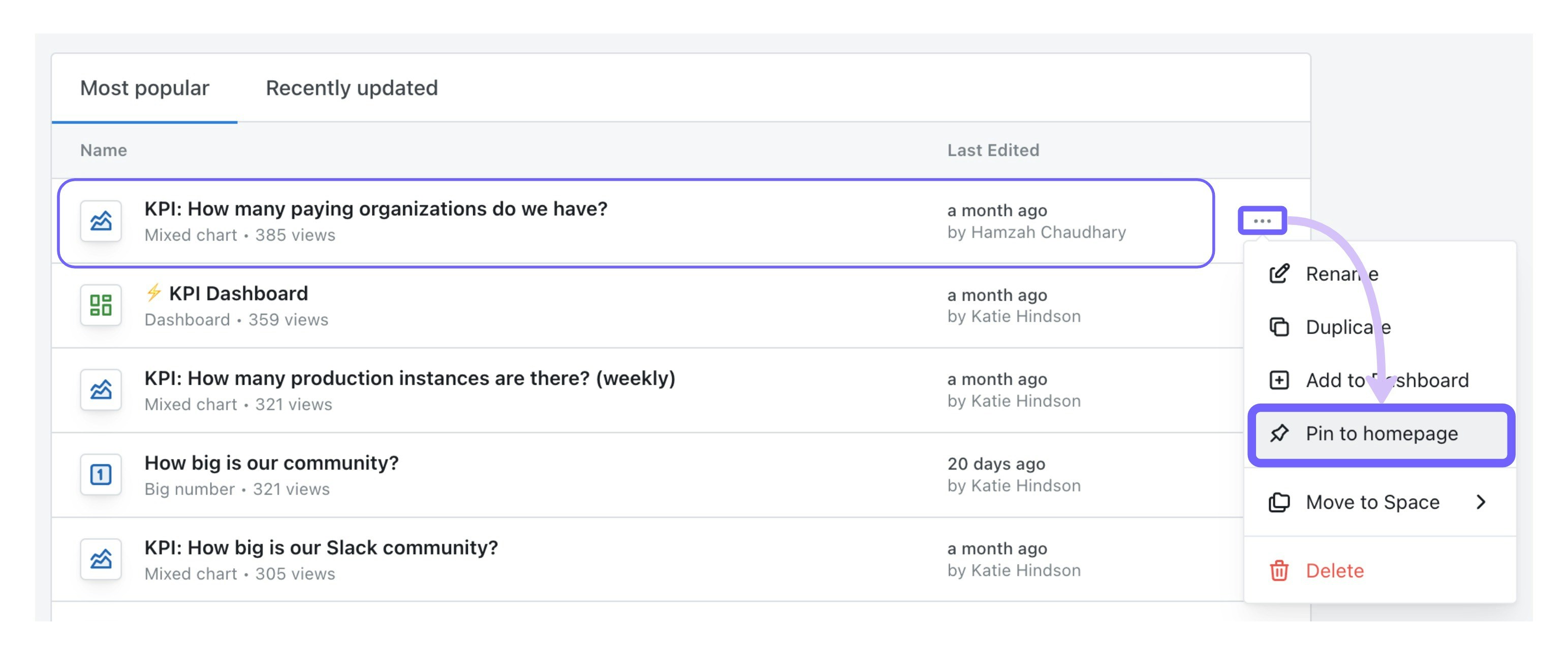Open 'KPI: How many paying organizations do we have?'
1568x658 pixels.
click(375, 209)
